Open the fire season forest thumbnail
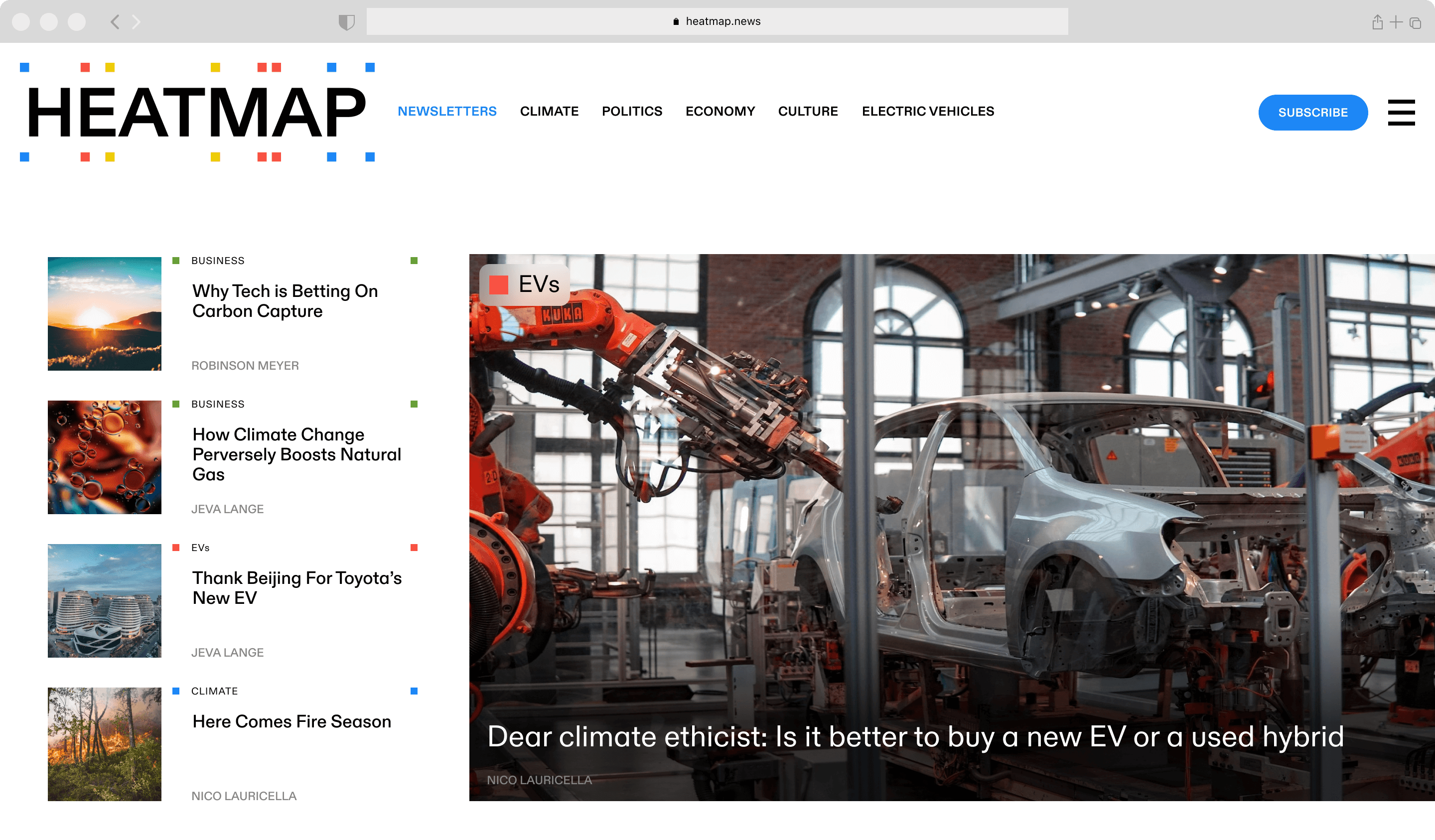 coord(104,744)
